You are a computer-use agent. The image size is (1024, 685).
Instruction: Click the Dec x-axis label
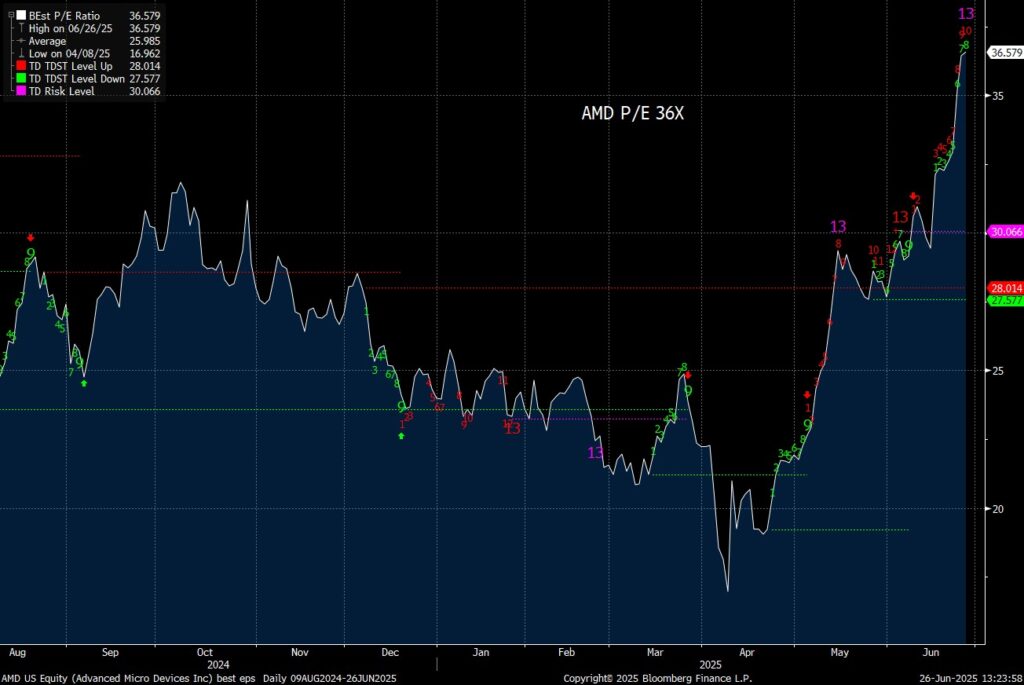point(390,652)
